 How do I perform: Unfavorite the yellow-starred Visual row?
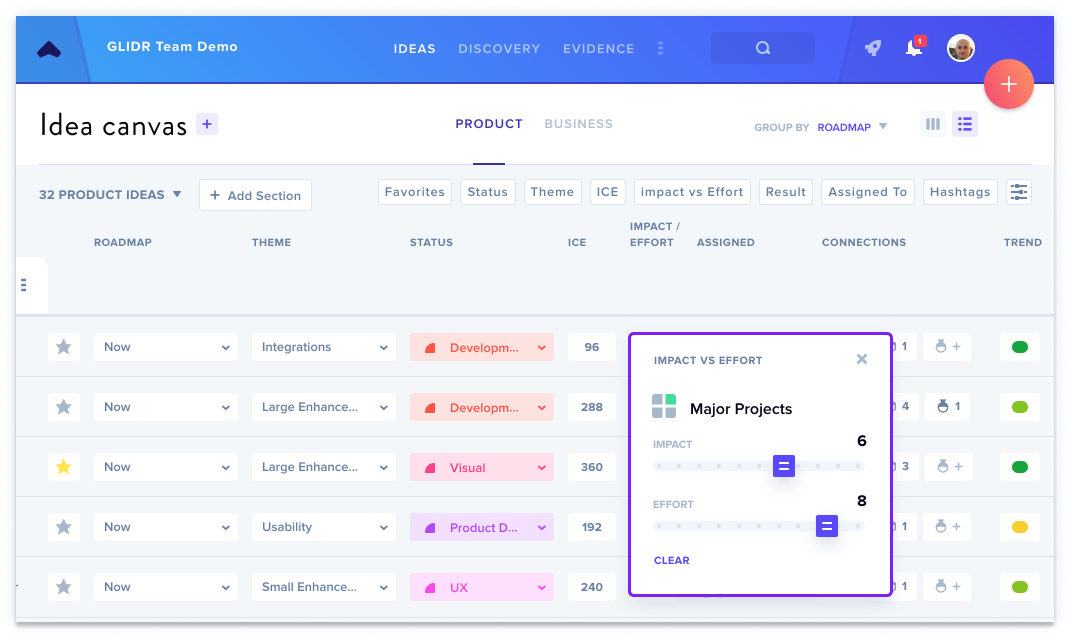63,467
